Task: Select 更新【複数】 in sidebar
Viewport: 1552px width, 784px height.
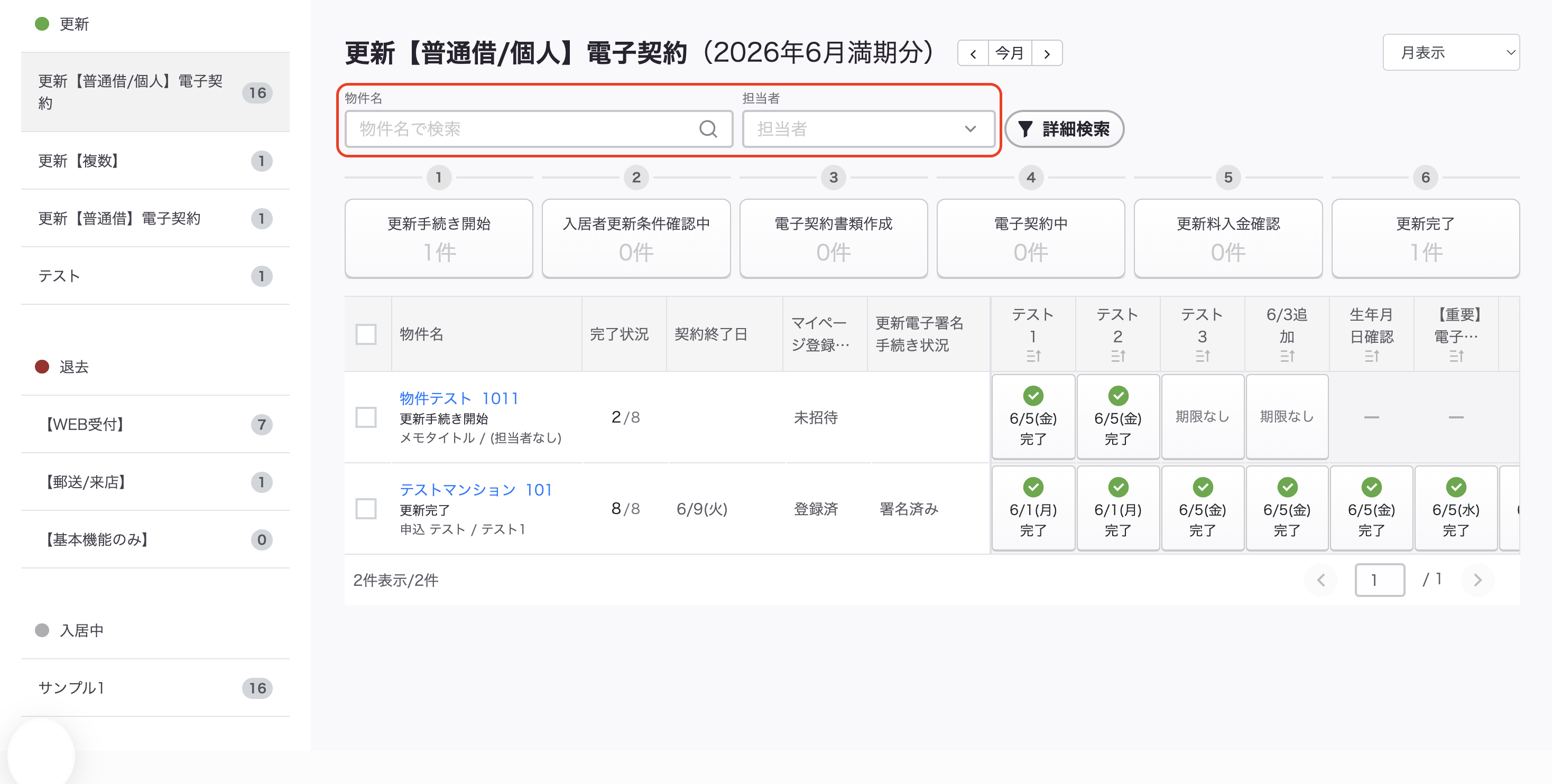Action: tap(155, 161)
